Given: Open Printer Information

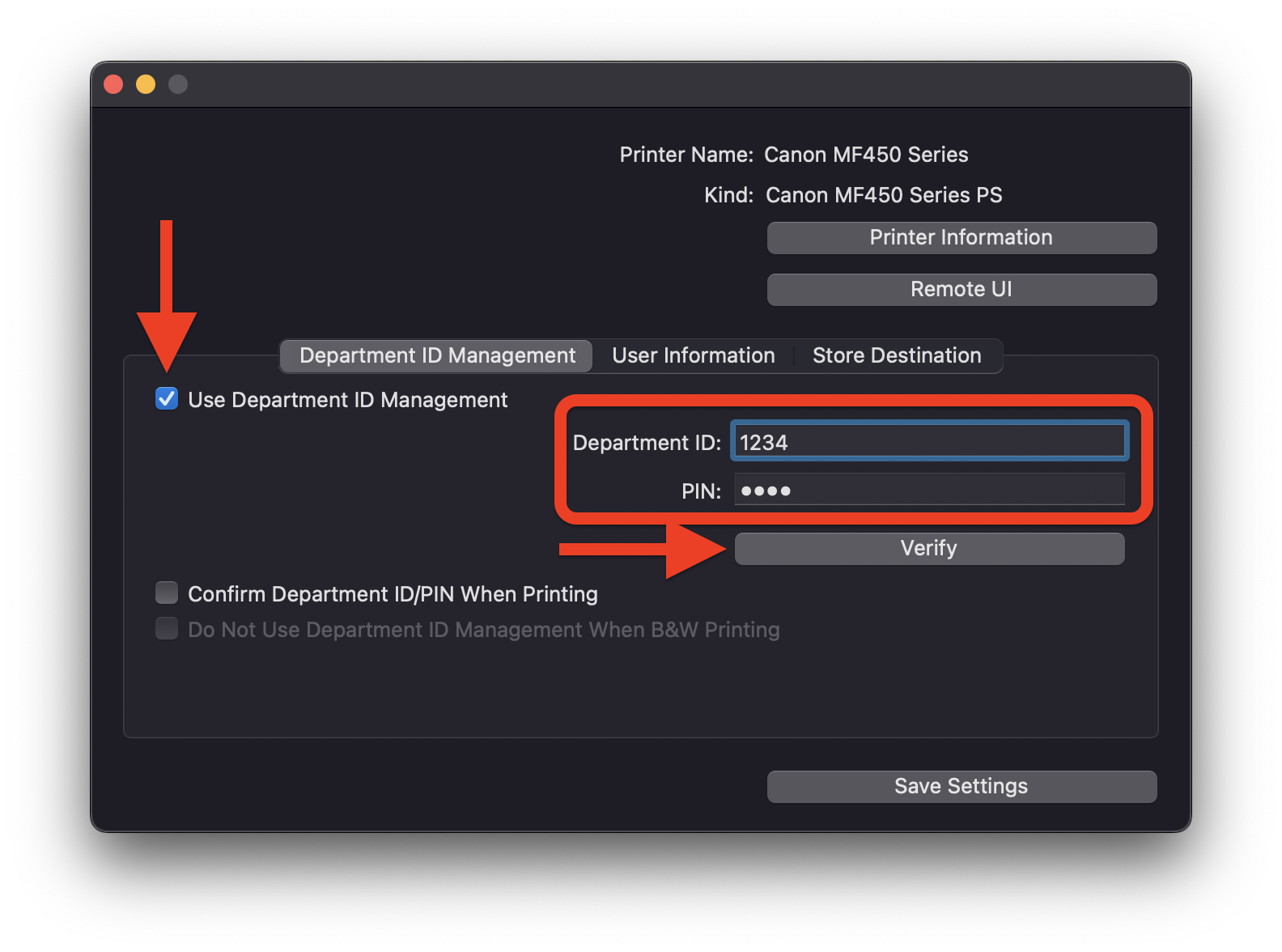Looking at the screenshot, I should [961, 238].
